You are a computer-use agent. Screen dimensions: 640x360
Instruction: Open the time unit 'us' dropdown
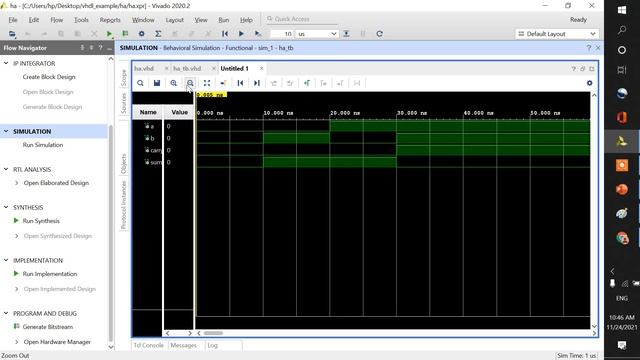(x=317, y=34)
